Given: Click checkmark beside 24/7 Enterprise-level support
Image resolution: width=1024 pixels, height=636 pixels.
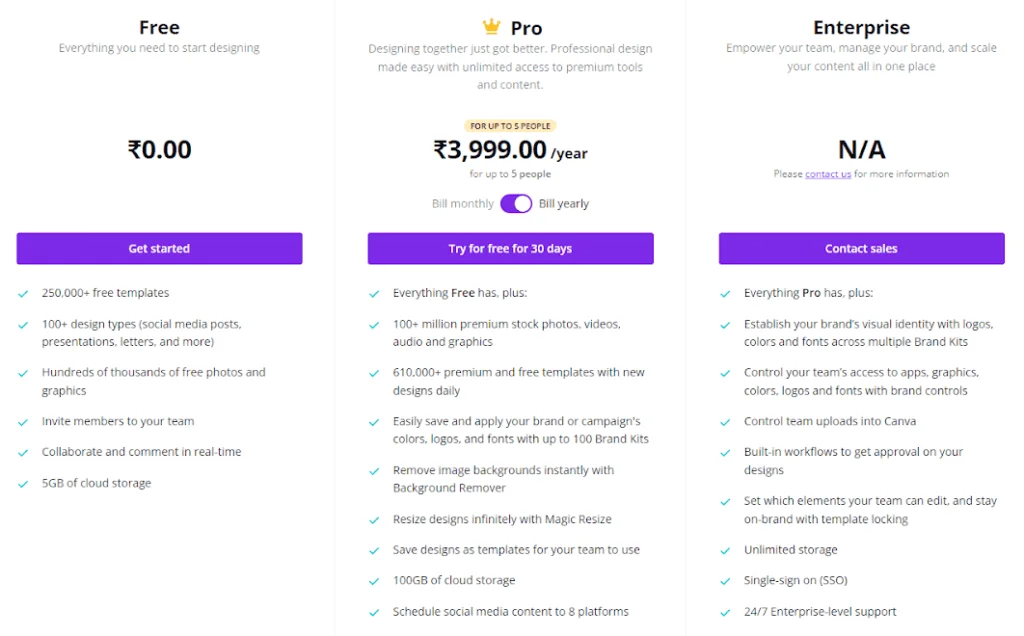Looking at the screenshot, I should [725, 612].
